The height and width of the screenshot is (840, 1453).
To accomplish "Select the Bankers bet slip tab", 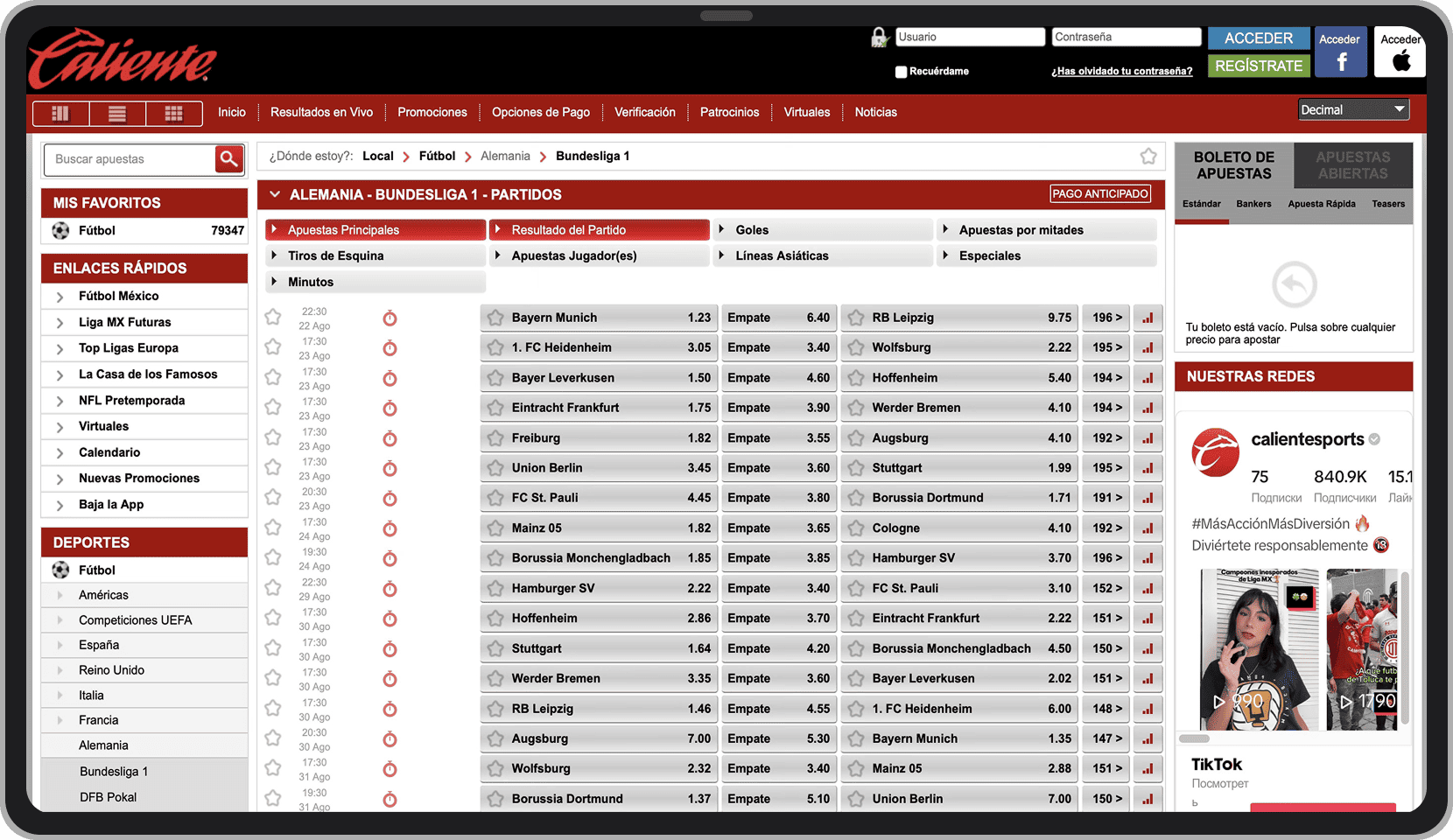I will [x=1253, y=204].
